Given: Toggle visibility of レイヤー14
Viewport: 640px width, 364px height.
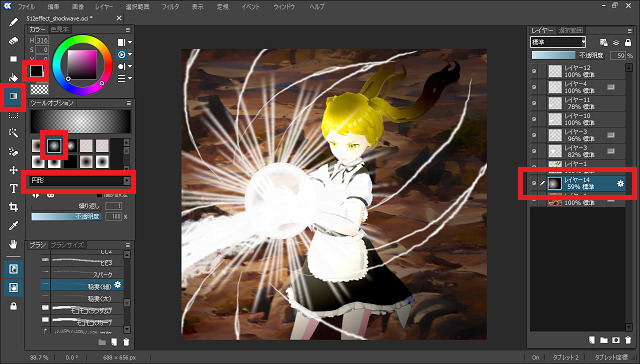Looking at the screenshot, I should [534, 184].
